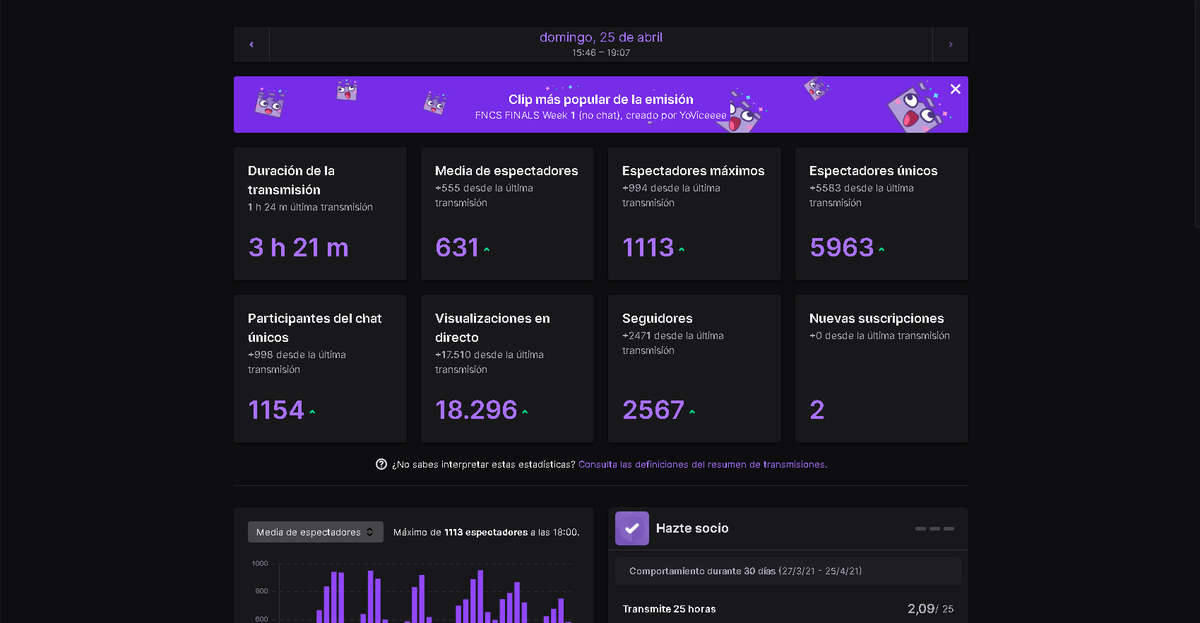This screenshot has width=1200, height=623.
Task: Open the most popular clip banner
Action: tap(600, 105)
